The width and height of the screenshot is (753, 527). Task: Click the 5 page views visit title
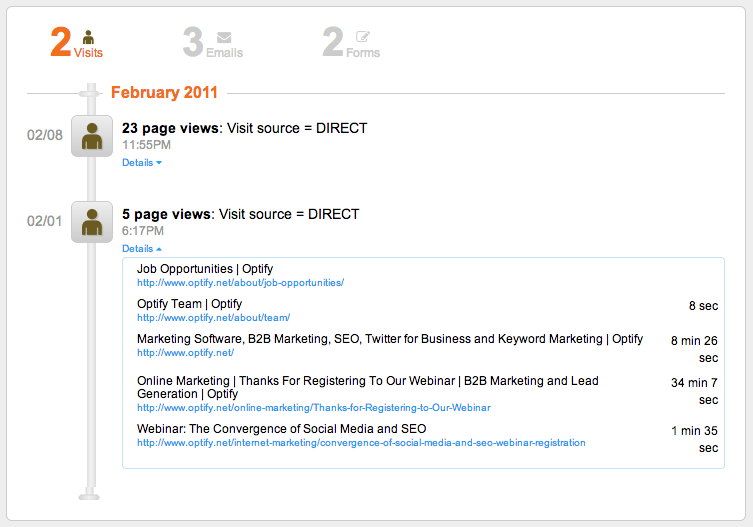pos(240,214)
